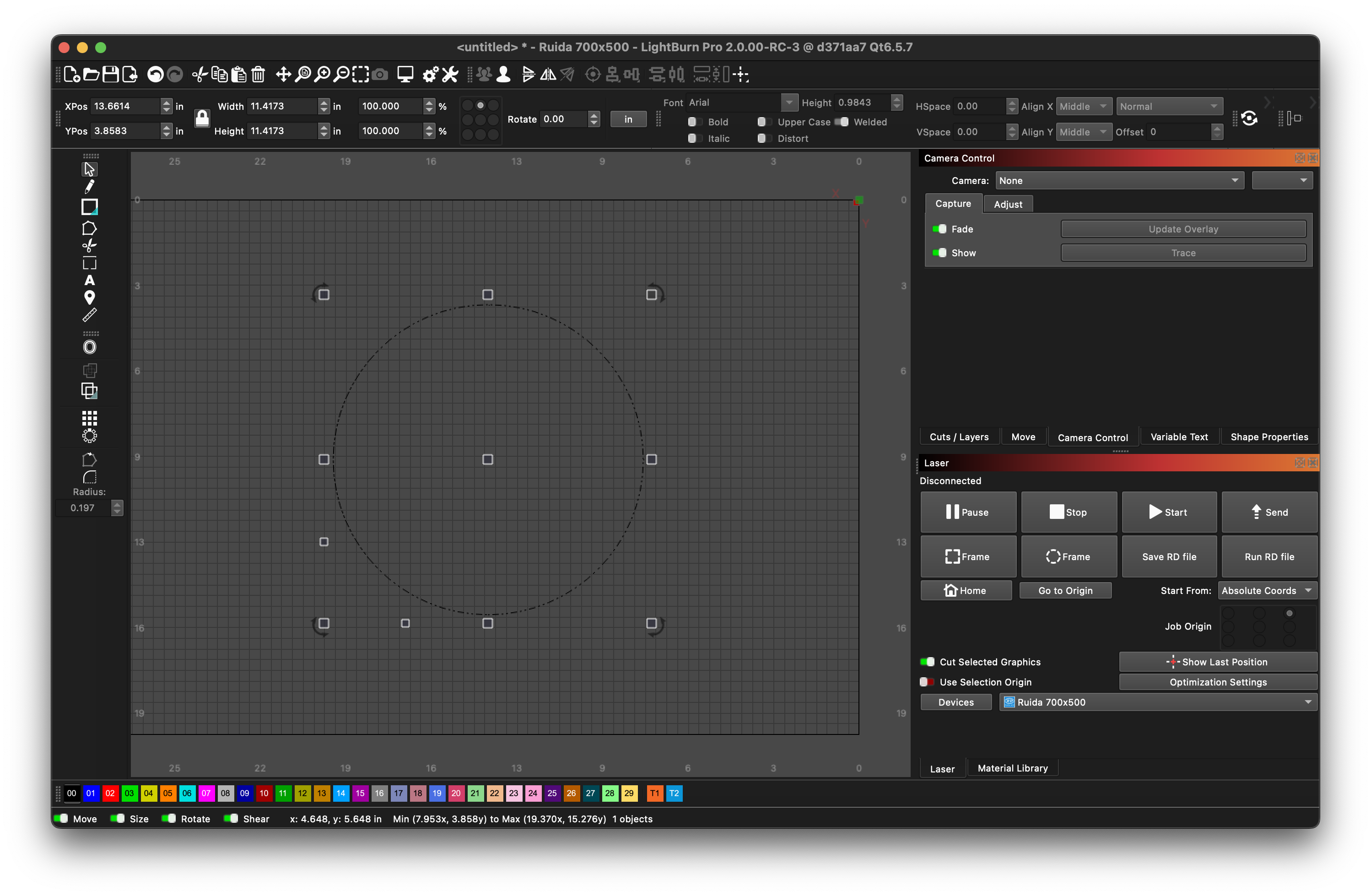Screen dimensions: 1371x896
Task: Open the Camera dropdown
Action: point(1119,180)
